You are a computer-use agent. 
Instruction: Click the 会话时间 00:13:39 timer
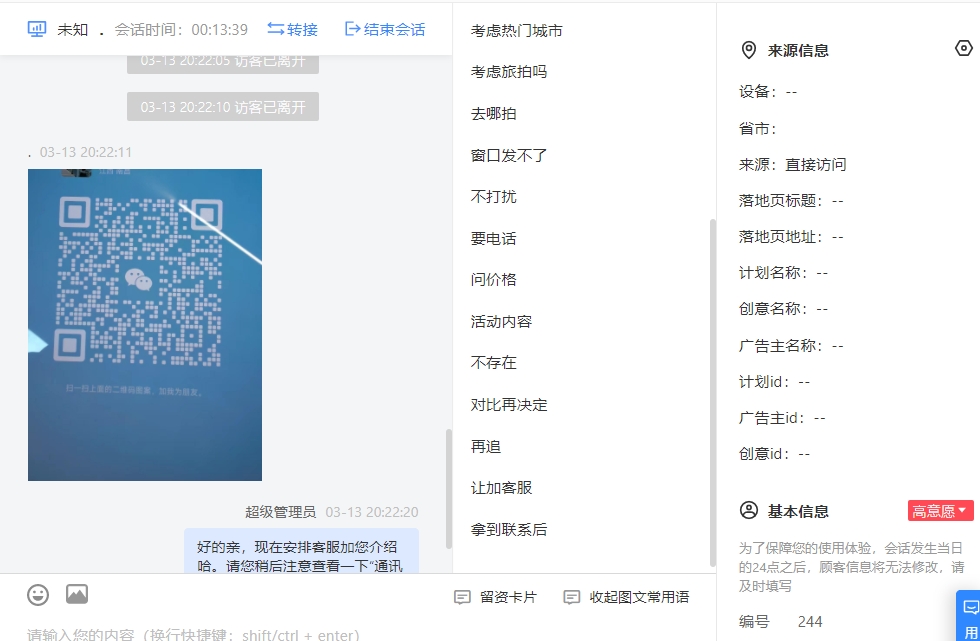tap(181, 29)
